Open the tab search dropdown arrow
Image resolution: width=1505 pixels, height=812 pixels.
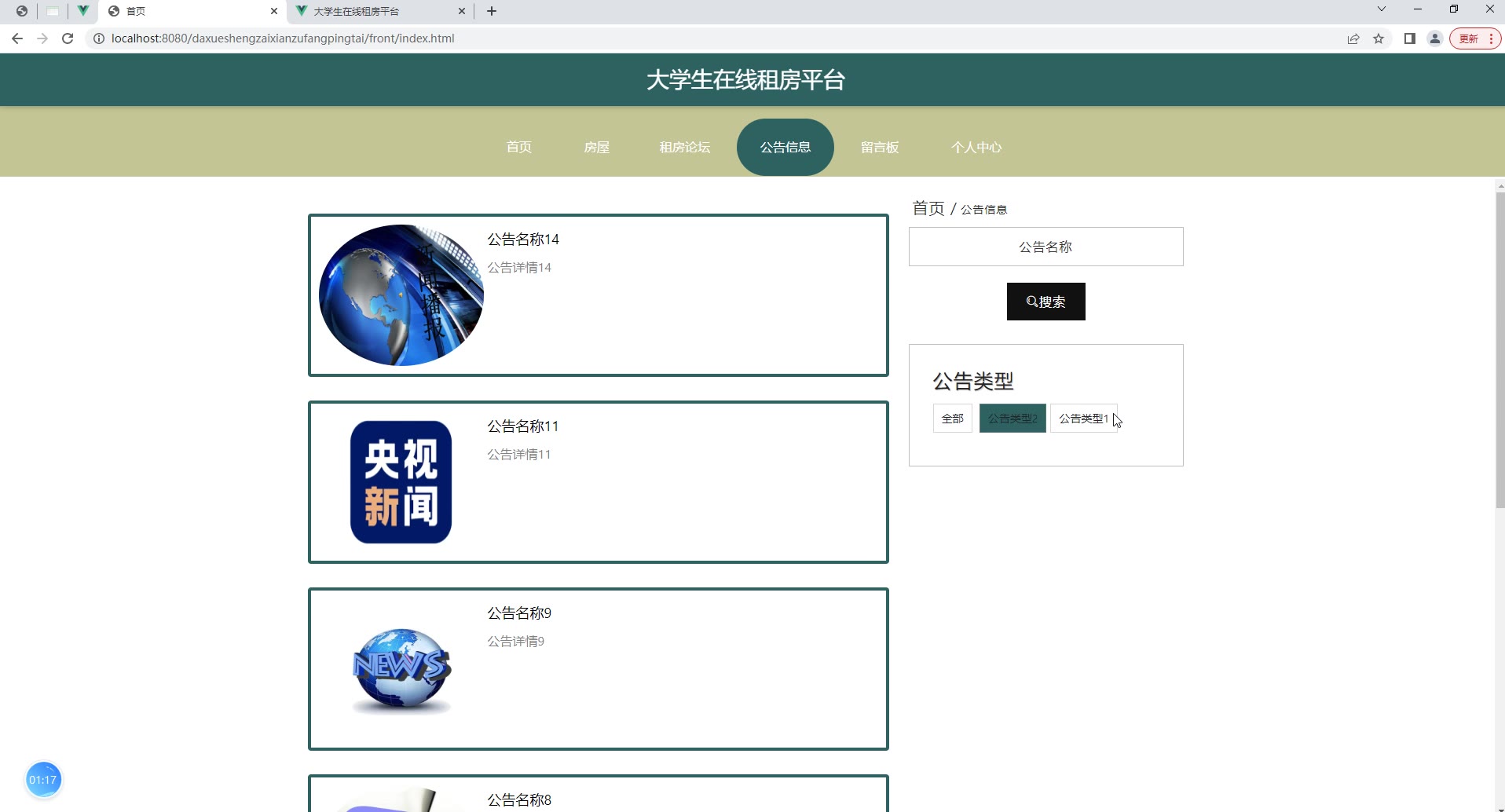1382,9
